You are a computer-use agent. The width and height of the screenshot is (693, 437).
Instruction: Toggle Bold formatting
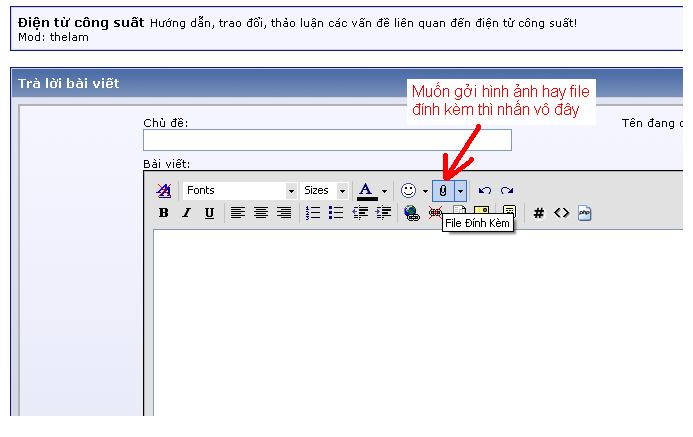164,213
